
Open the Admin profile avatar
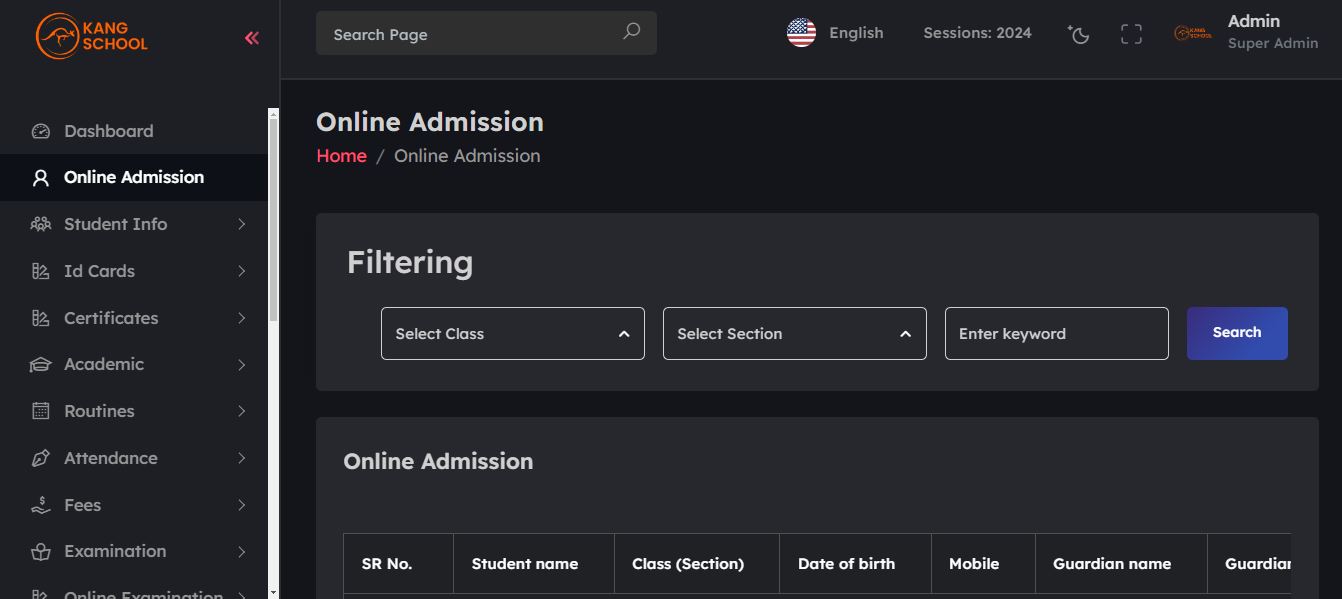click(1193, 33)
